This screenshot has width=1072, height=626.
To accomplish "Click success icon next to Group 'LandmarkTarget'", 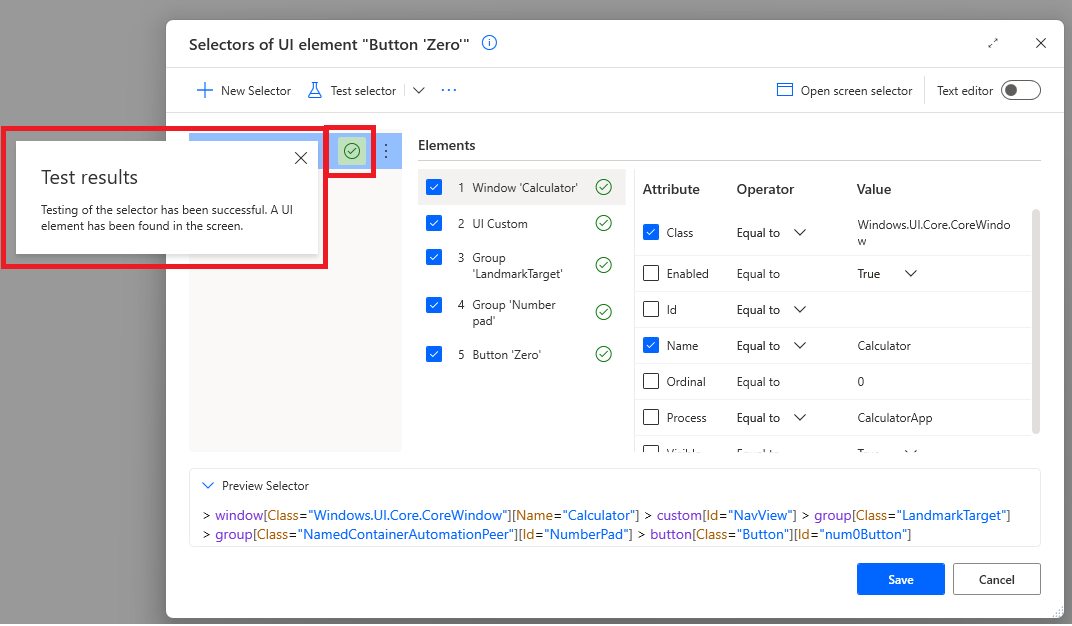I will 604,265.
